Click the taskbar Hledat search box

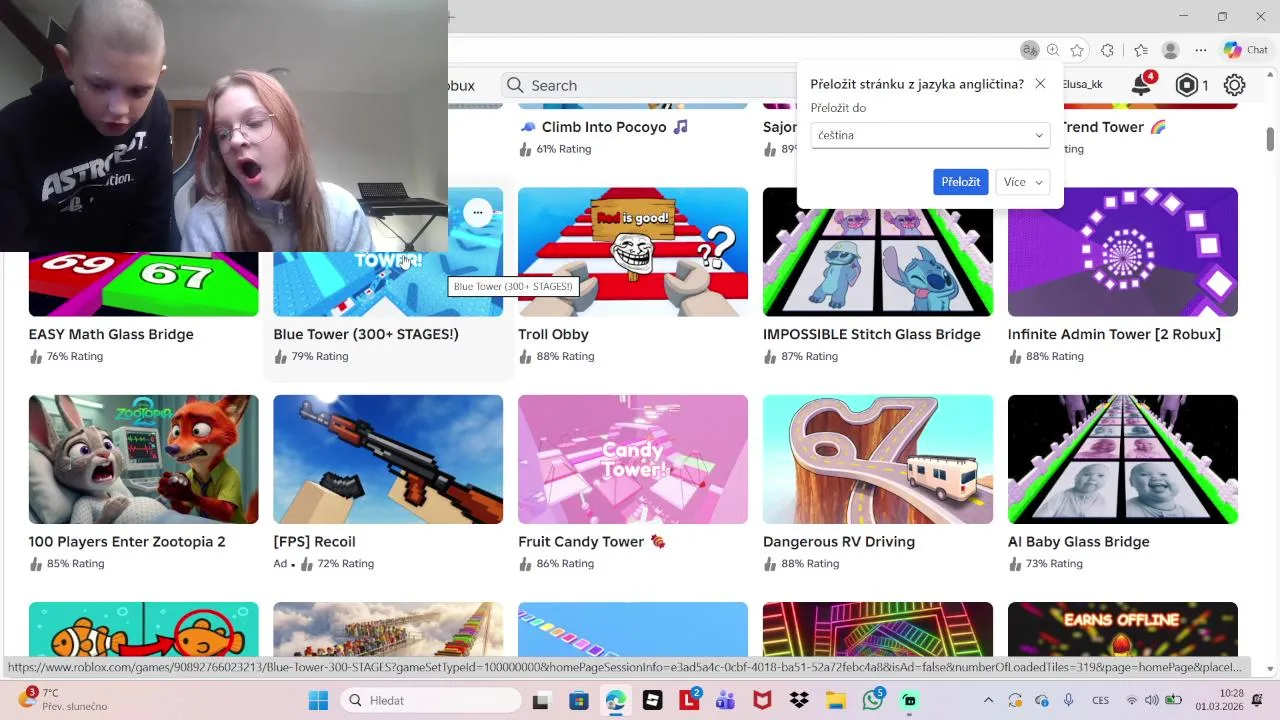(x=430, y=700)
